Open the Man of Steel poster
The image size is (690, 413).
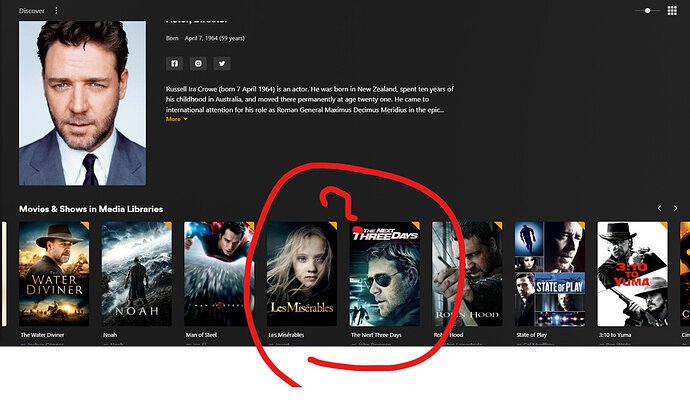(219, 274)
